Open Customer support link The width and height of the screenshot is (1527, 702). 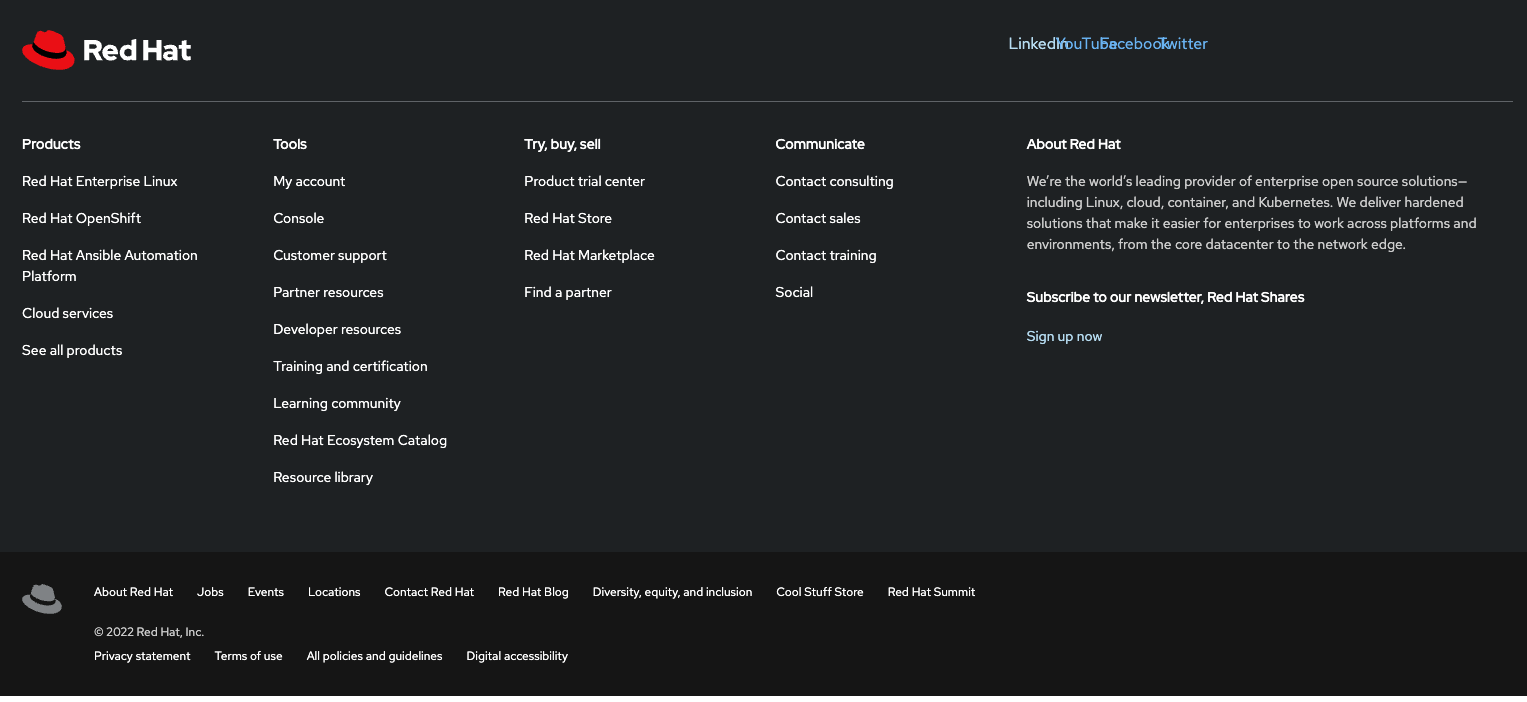pyautogui.click(x=330, y=255)
